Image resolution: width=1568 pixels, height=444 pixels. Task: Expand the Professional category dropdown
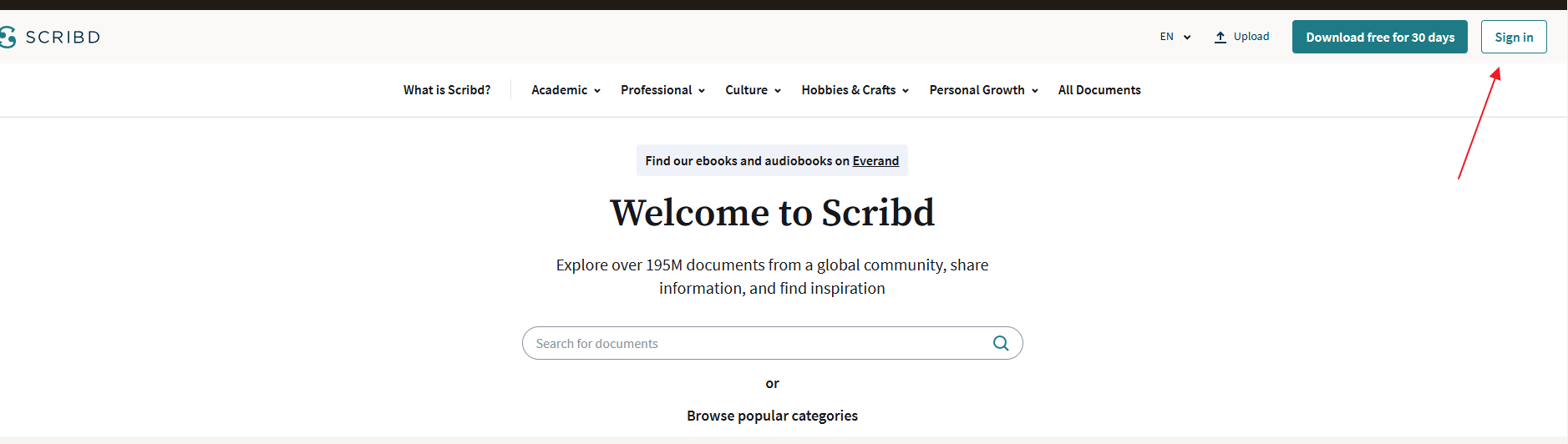pos(662,90)
